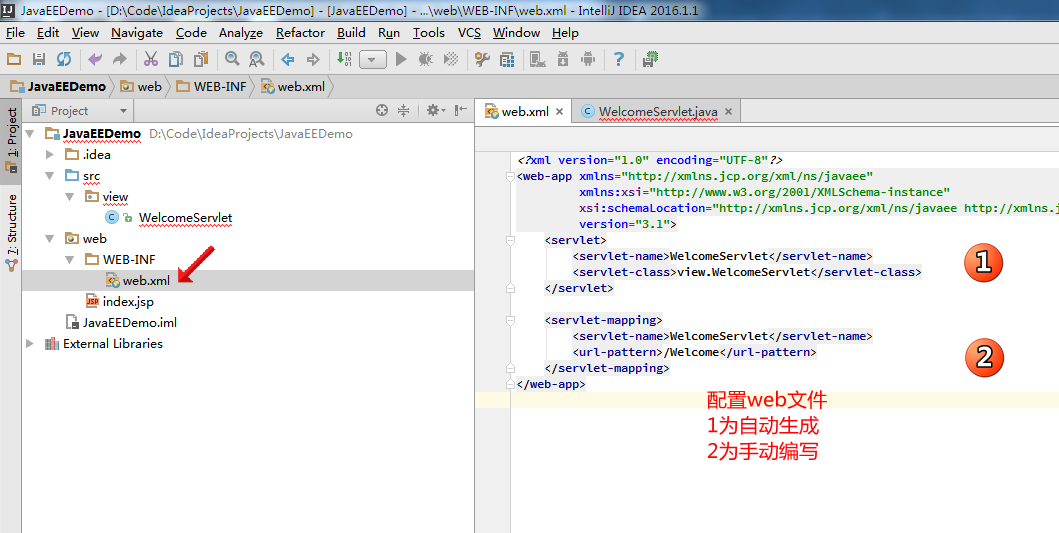This screenshot has width=1059, height=533.
Task: Click the Open folder toolbar icon
Action: click(14, 59)
